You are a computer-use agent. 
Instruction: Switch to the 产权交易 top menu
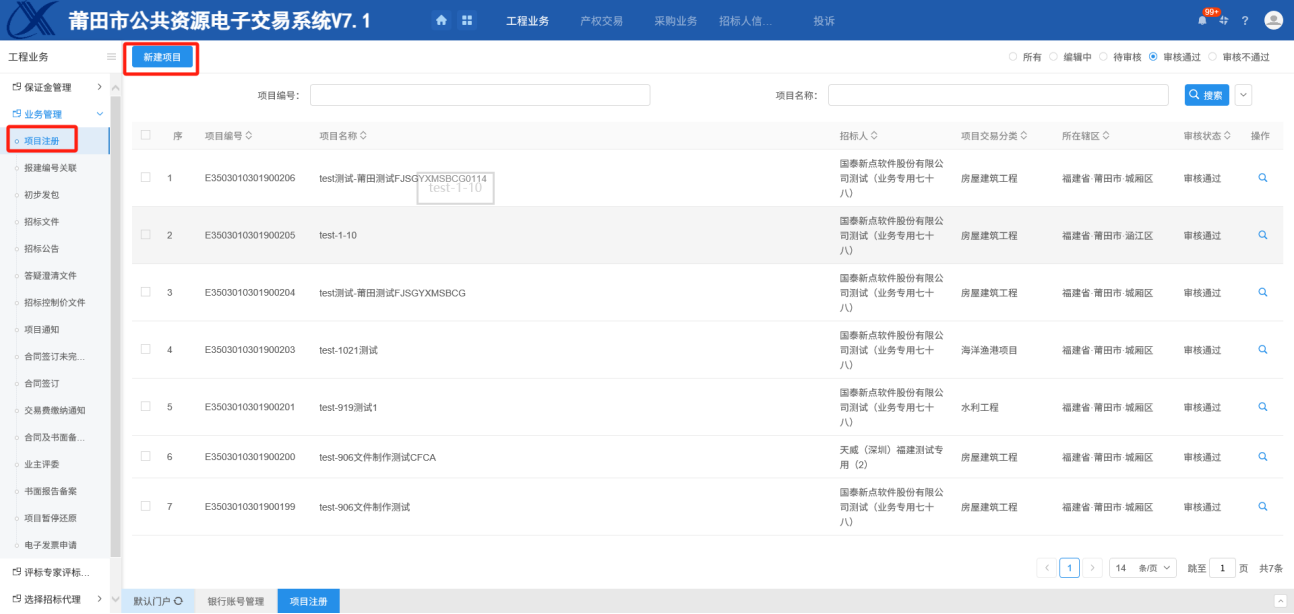pos(601,21)
